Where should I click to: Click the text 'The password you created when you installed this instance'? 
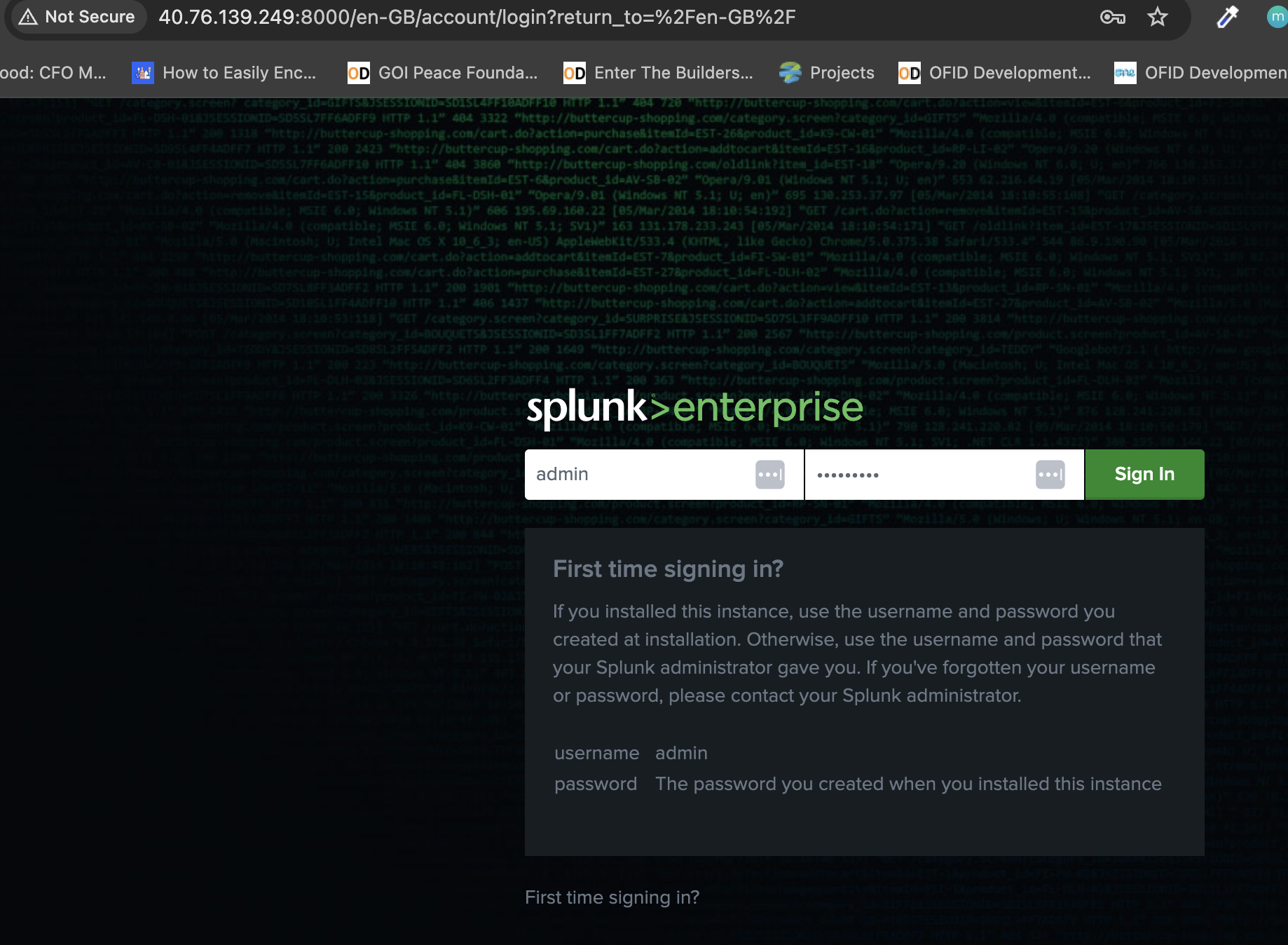point(908,784)
